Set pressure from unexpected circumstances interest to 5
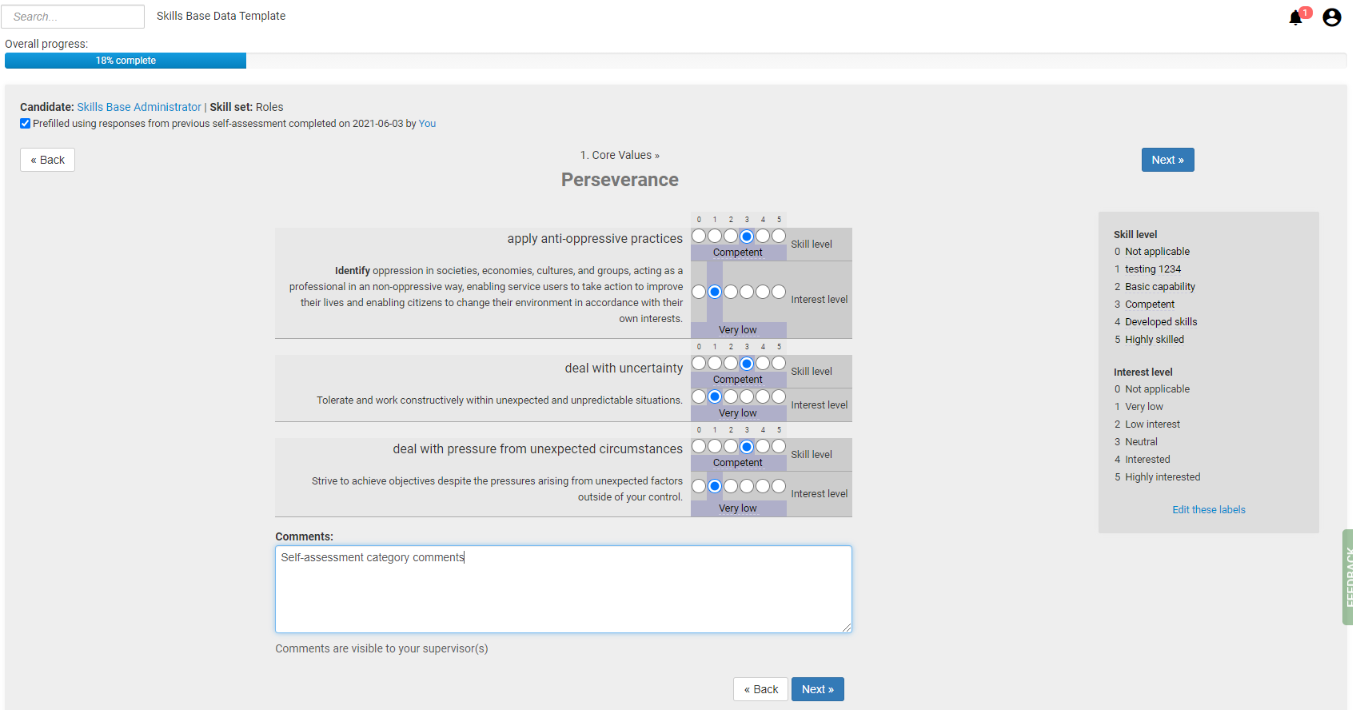Screen dimensions: 1353x710 pos(778,486)
